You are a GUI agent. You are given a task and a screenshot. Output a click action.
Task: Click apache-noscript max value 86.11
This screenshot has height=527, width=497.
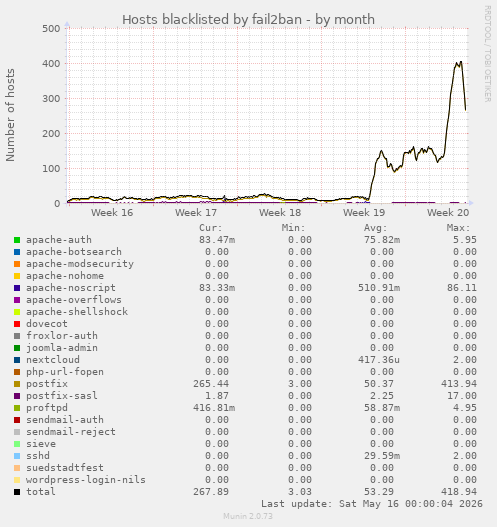pos(462,288)
